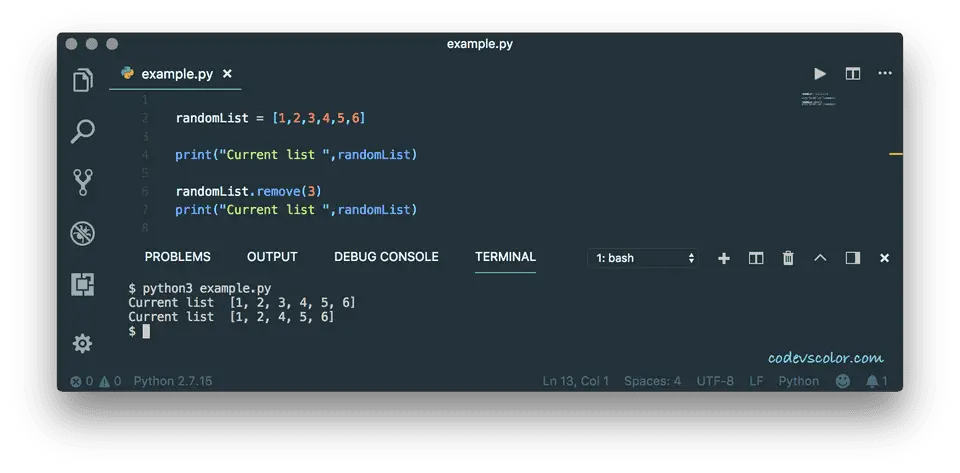Switch to the OUTPUT panel tab
The width and height of the screenshot is (960, 473).
tap(272, 257)
